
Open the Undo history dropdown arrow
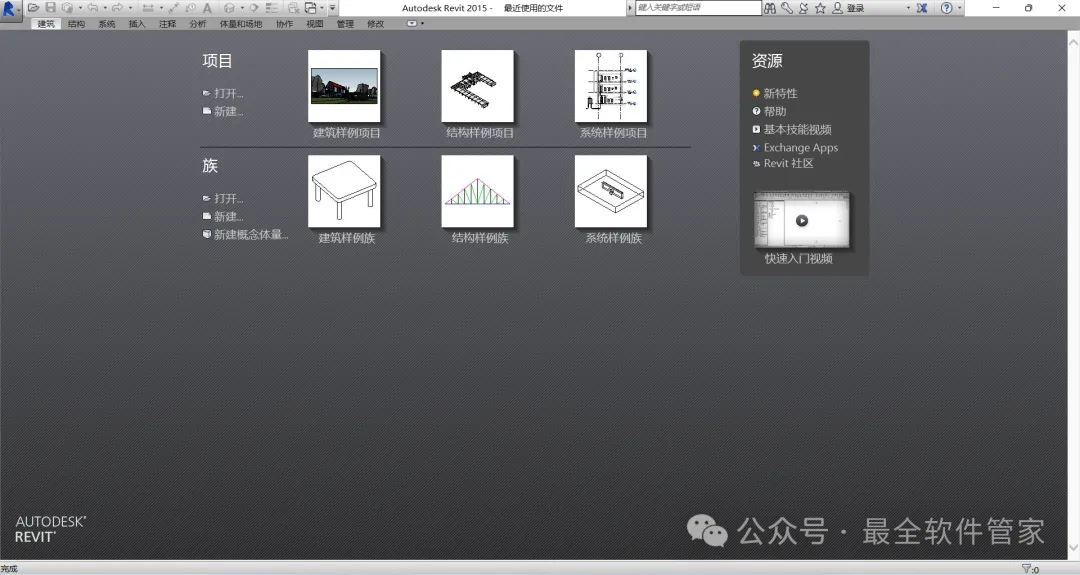coord(105,8)
